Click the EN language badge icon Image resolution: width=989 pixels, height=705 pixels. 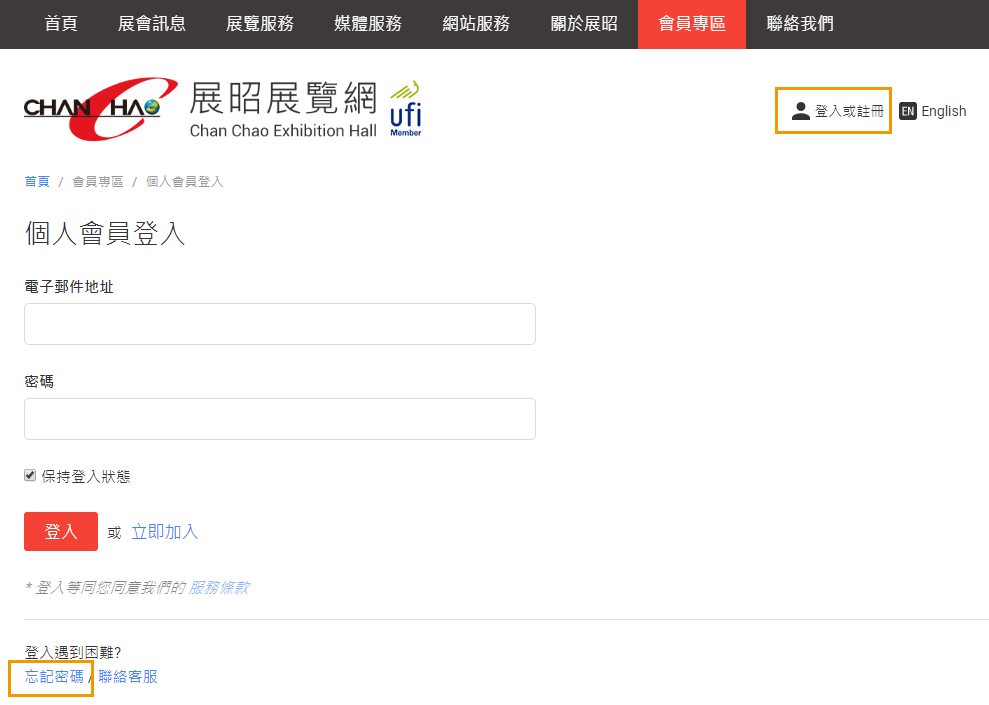(x=907, y=111)
